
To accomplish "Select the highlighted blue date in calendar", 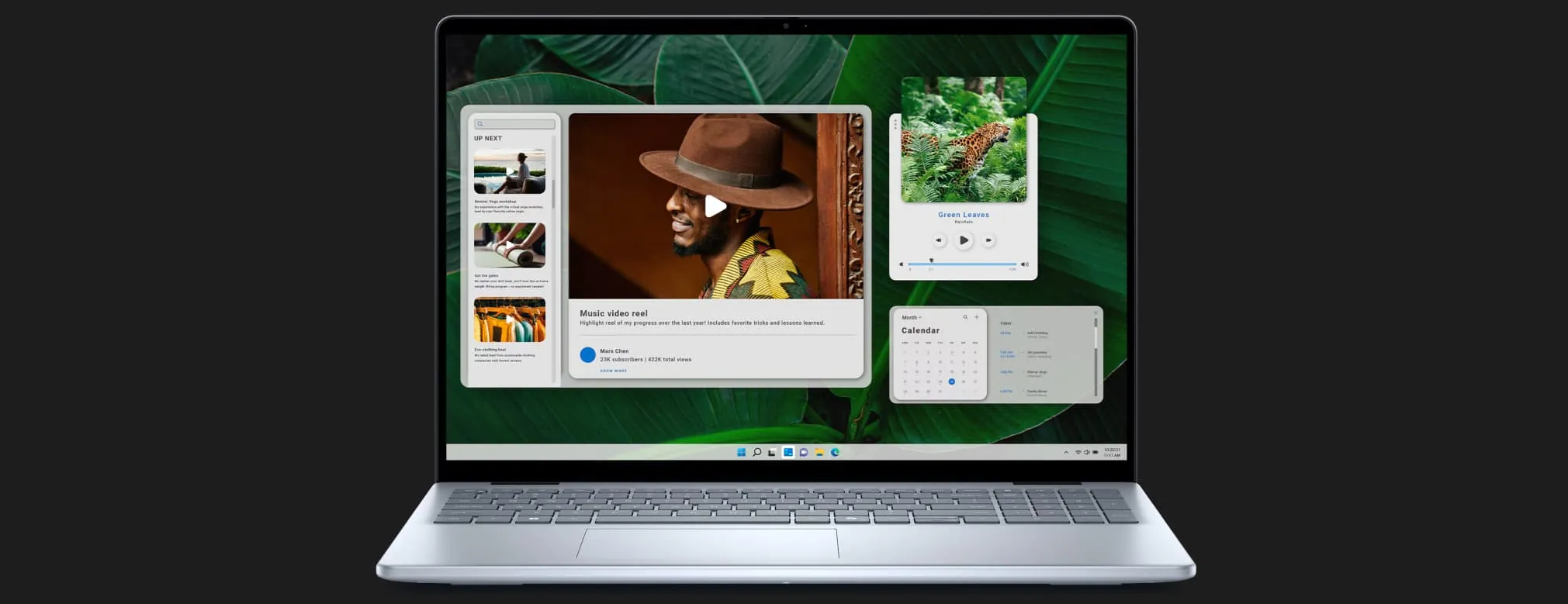I will click(951, 381).
